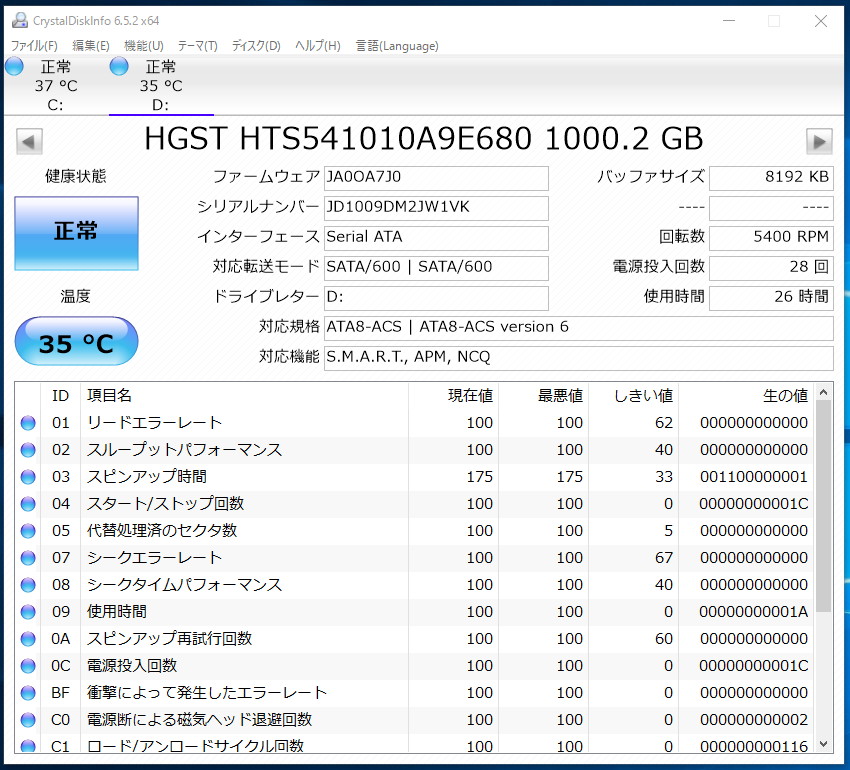Click the drive letter field D:
This screenshot has height=770, width=850.
tap(436, 298)
